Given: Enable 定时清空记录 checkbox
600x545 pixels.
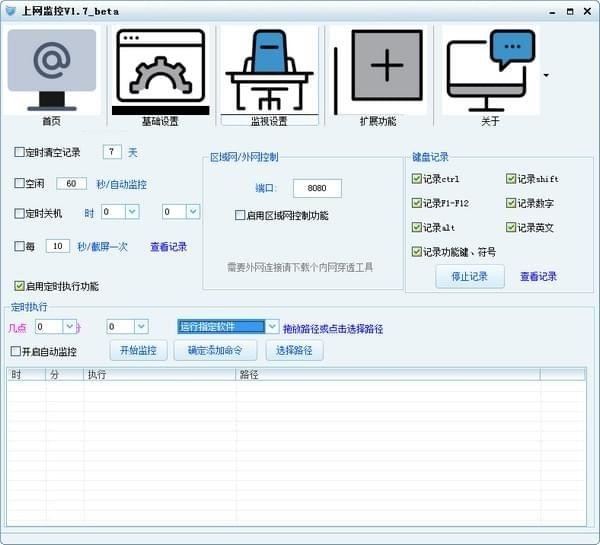Looking at the screenshot, I should 20,153.
